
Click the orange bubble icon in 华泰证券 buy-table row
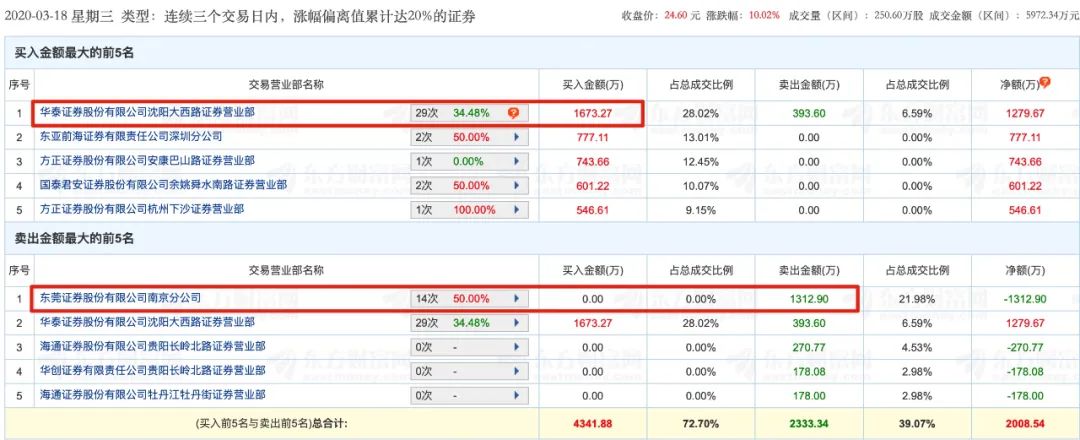click(513, 113)
